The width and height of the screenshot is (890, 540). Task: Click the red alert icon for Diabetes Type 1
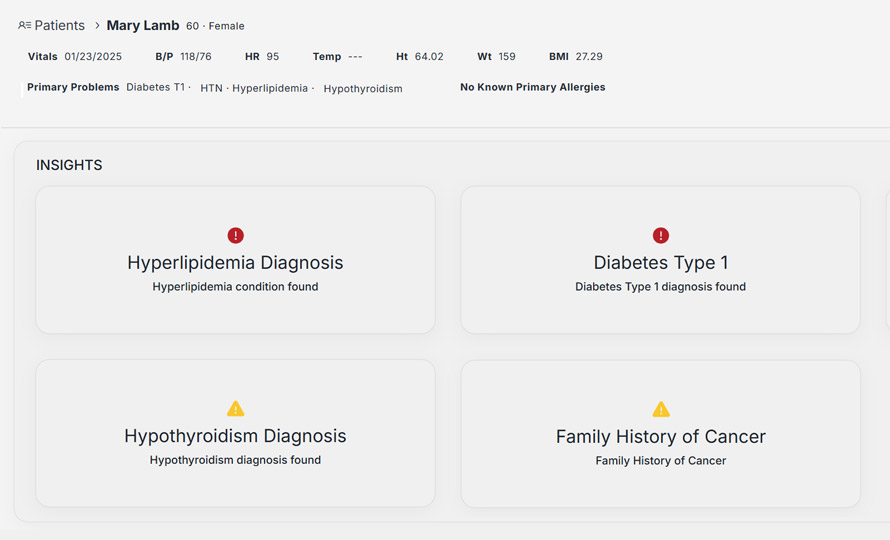[x=660, y=235]
